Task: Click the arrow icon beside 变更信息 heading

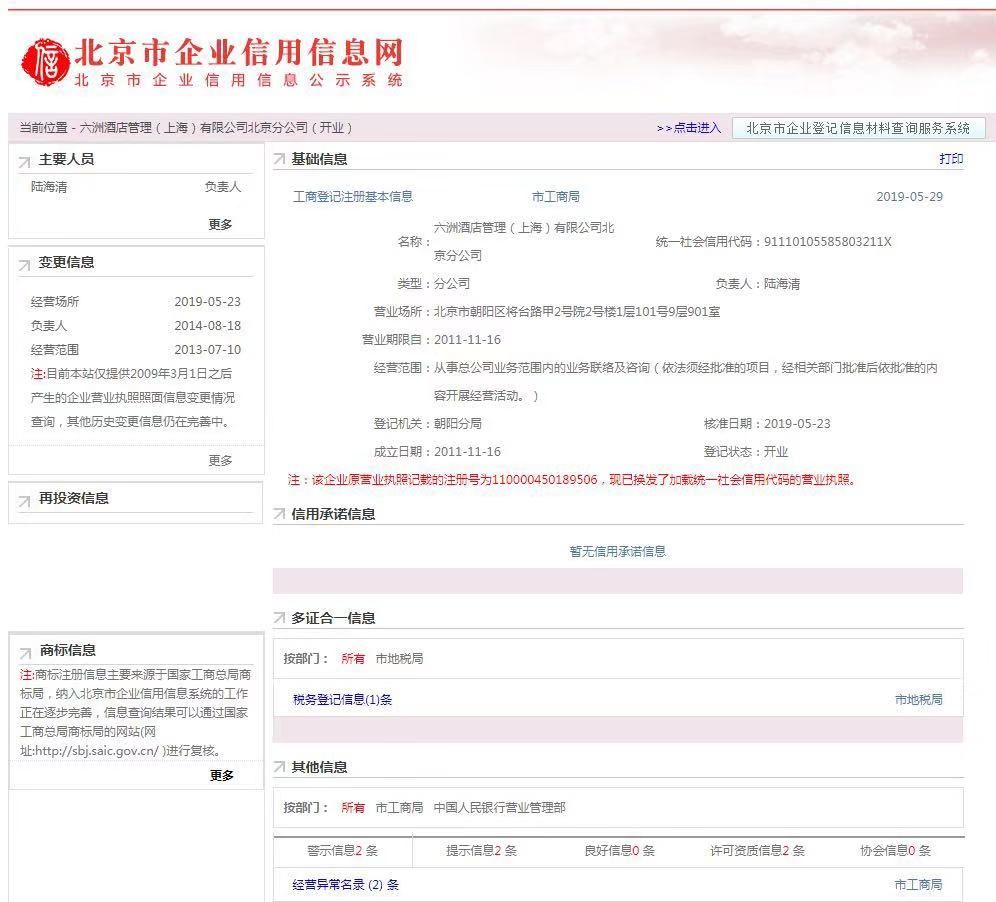Action: [25, 265]
